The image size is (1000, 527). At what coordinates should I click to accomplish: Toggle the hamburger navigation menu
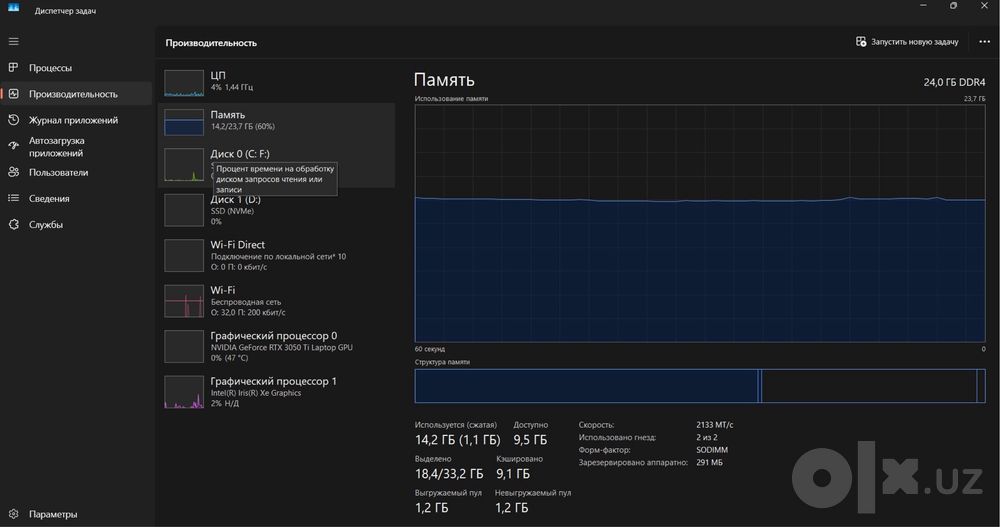13,41
